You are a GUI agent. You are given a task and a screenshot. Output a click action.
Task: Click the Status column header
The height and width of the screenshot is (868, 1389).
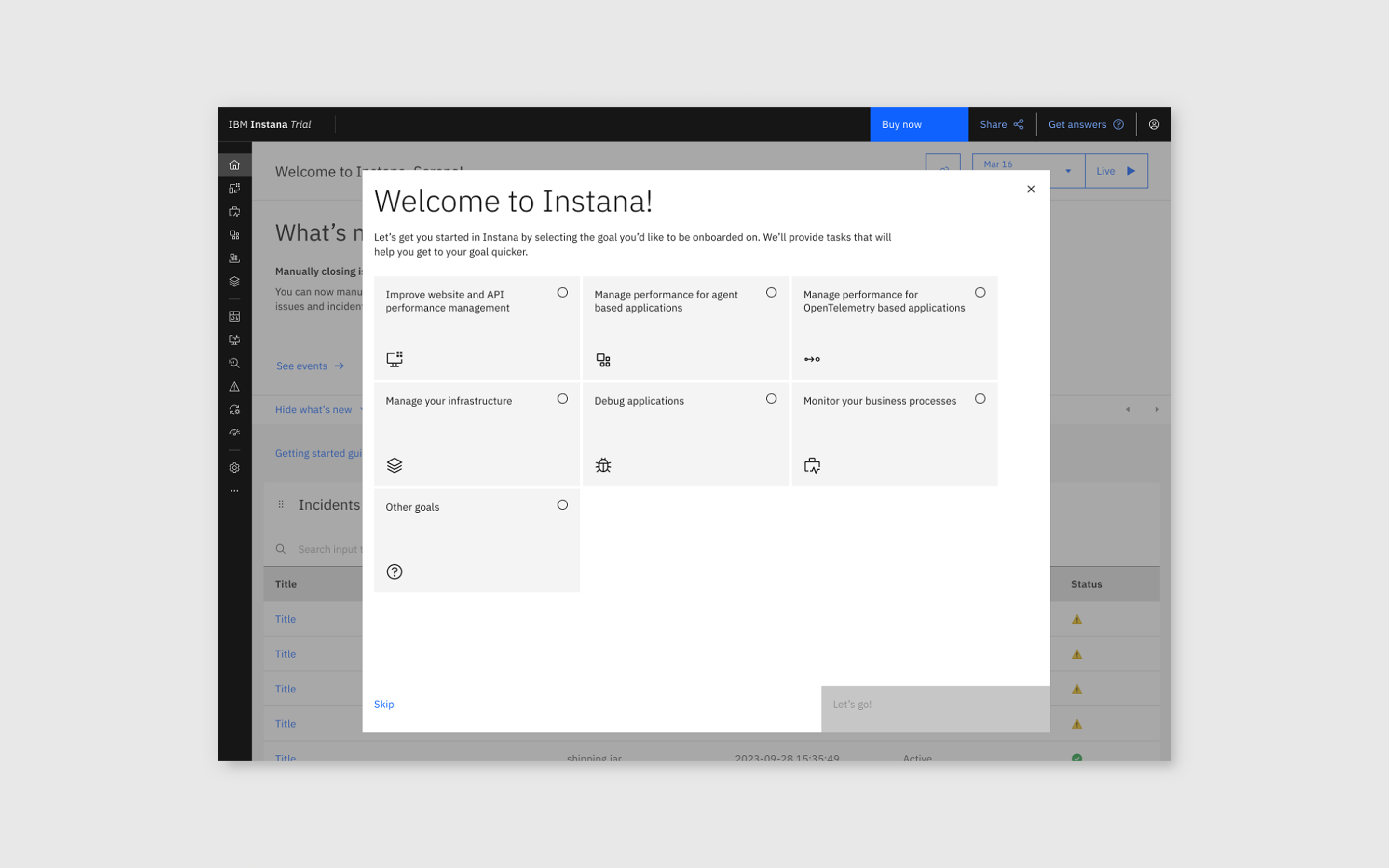click(1087, 584)
